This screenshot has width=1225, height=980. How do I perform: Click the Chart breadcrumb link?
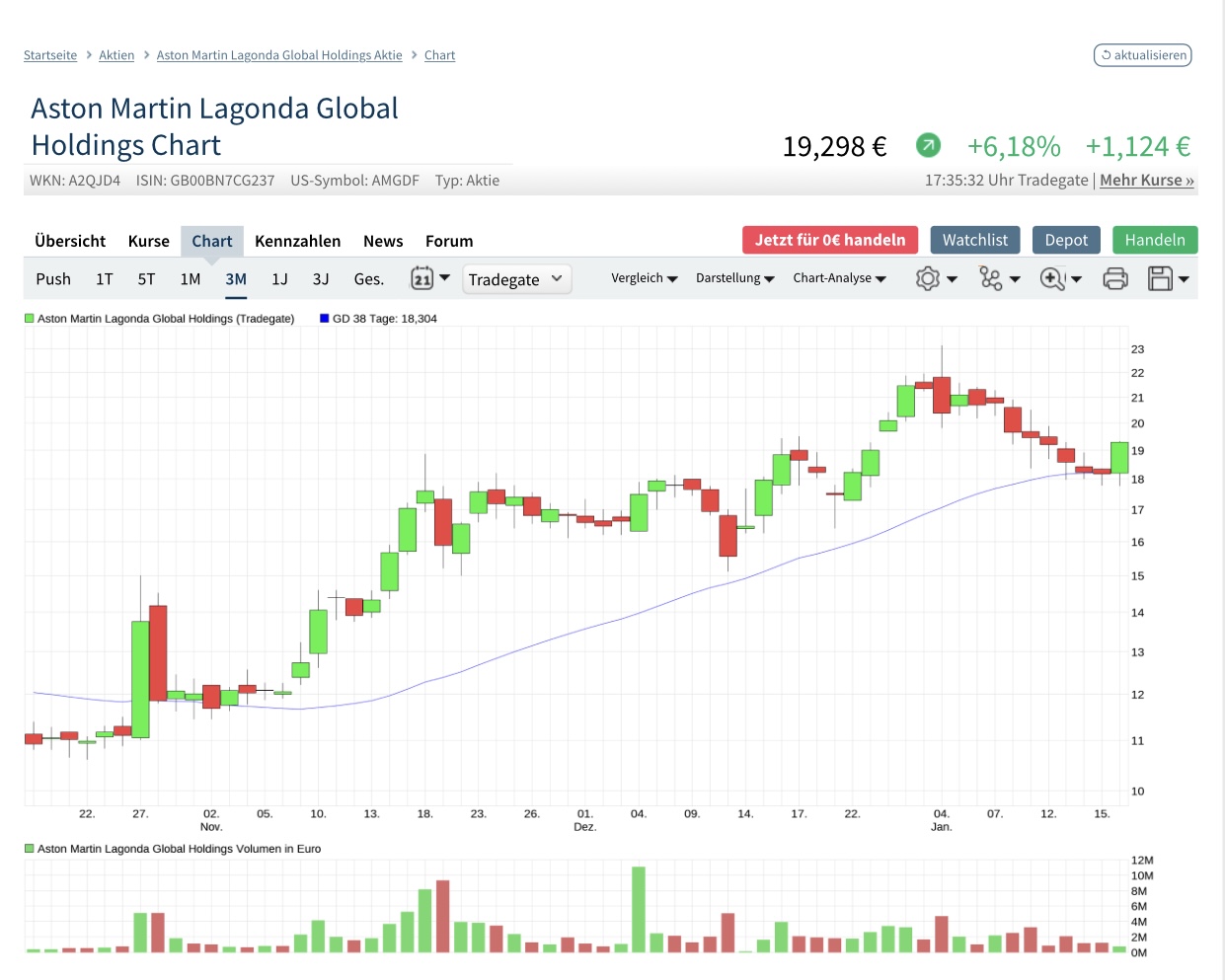click(x=439, y=55)
